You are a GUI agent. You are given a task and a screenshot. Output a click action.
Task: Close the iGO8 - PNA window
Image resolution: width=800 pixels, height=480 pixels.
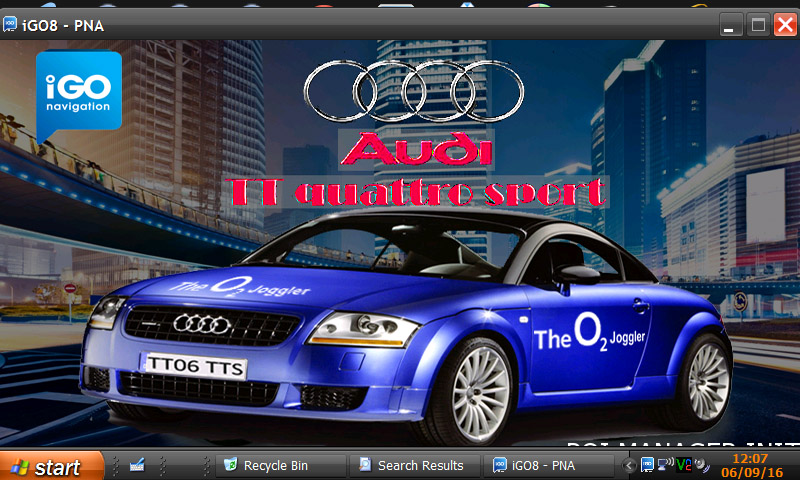click(x=786, y=24)
